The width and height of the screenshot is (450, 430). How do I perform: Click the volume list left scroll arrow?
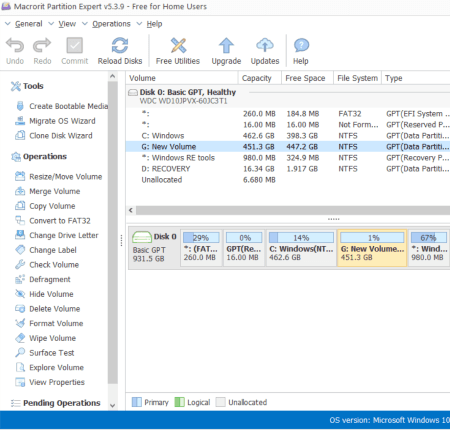click(x=131, y=210)
